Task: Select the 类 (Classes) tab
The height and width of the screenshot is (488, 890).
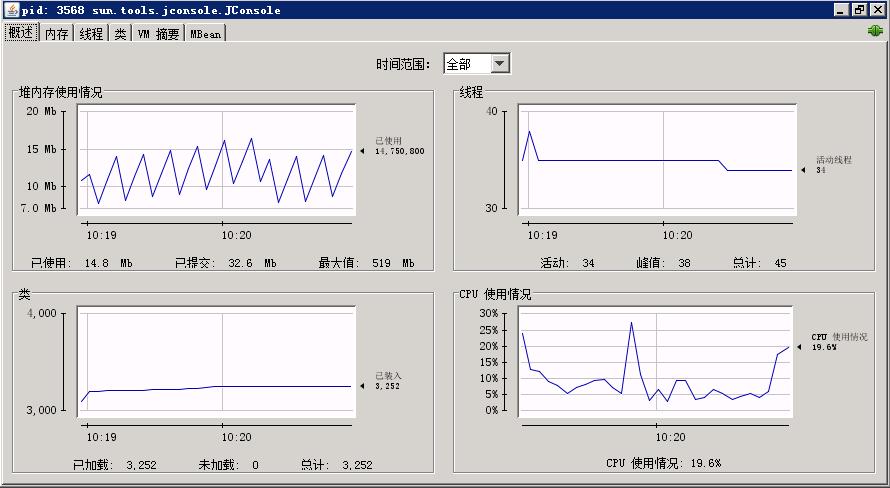Action: point(120,33)
